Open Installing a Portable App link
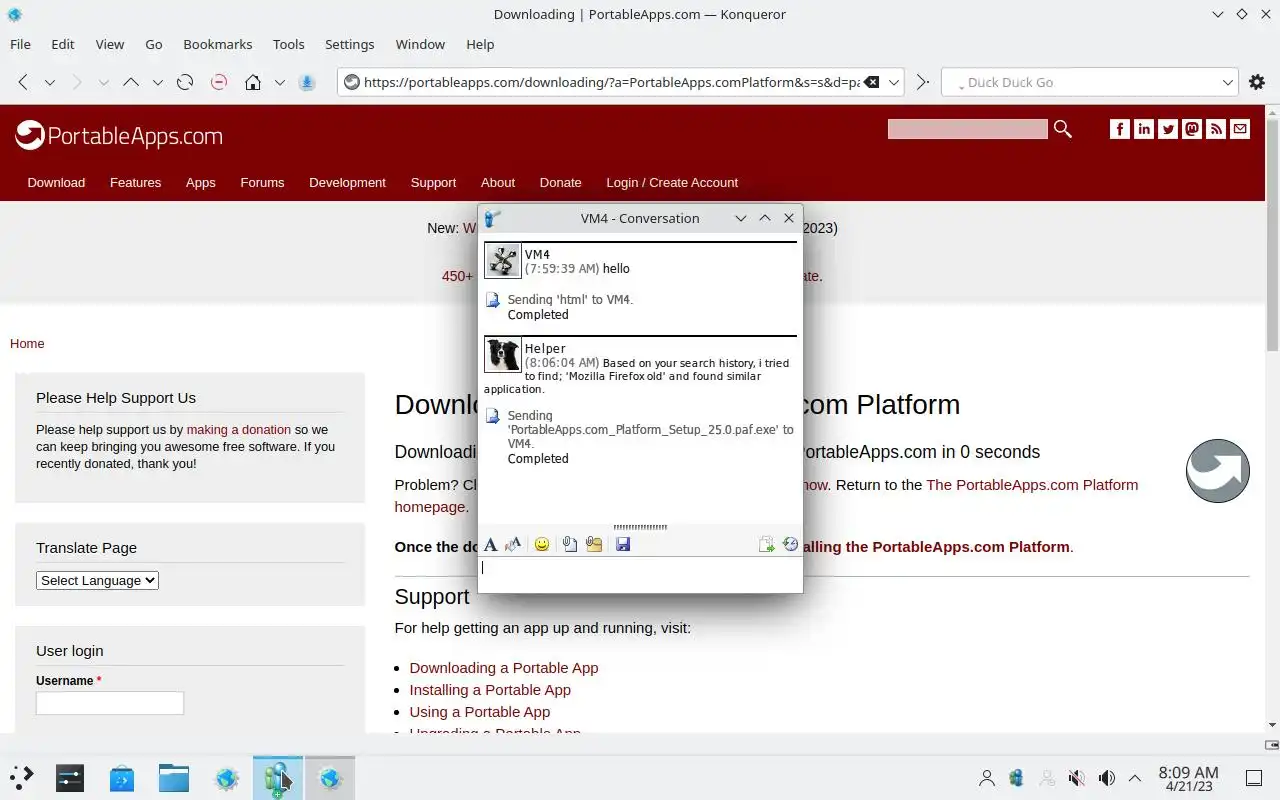 click(x=490, y=690)
